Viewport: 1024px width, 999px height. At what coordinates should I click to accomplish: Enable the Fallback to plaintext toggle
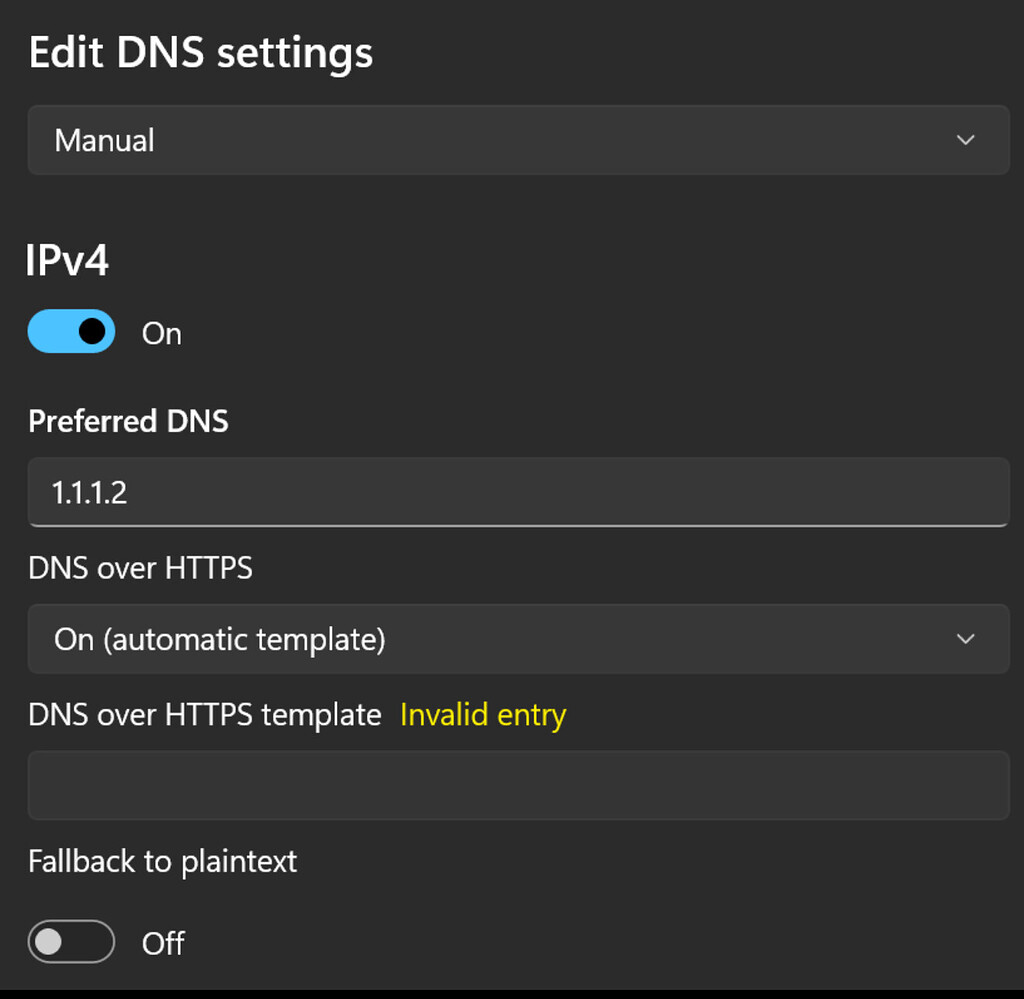[x=71, y=942]
